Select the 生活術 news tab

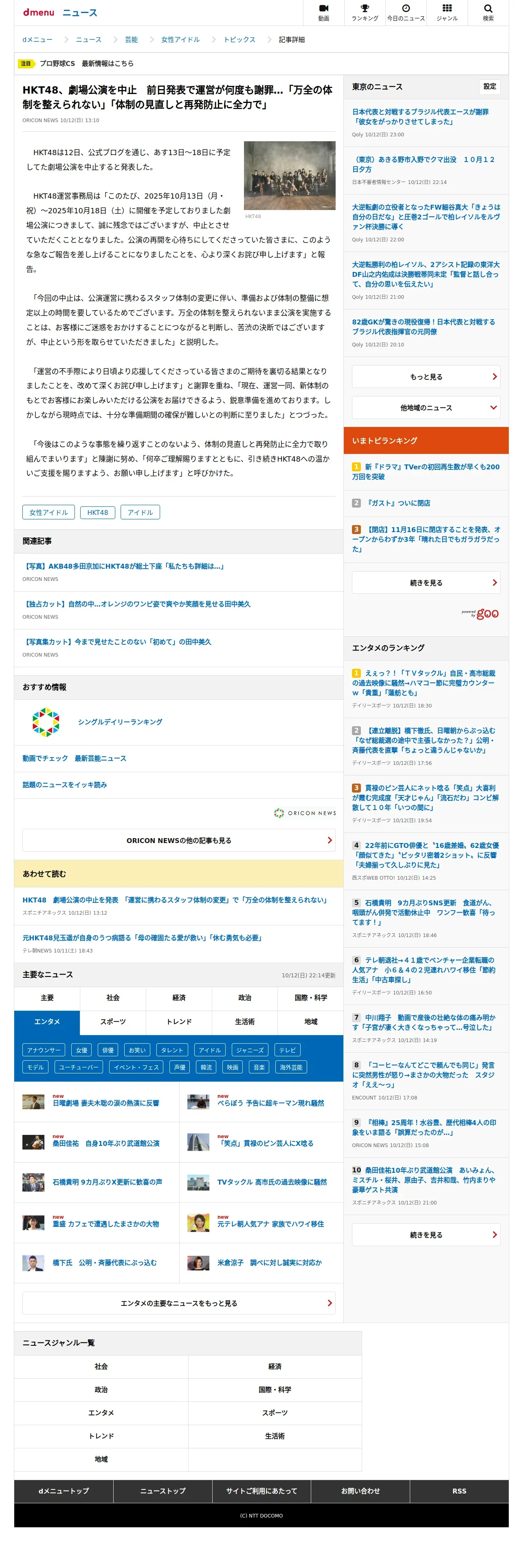pos(245,1022)
